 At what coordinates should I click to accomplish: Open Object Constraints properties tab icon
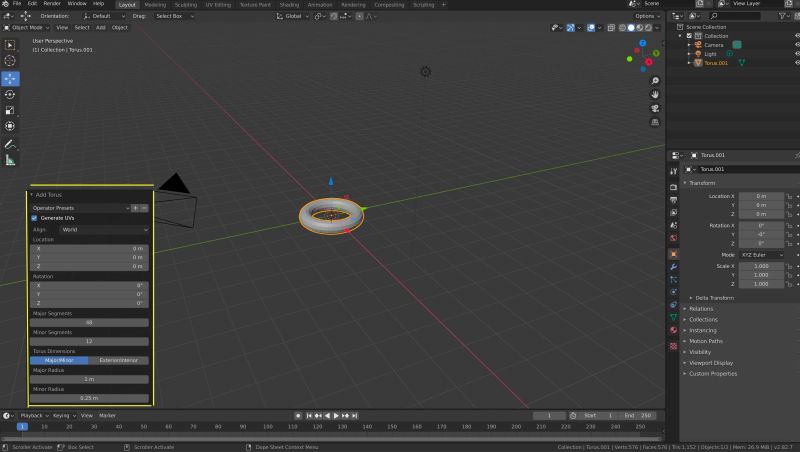point(673,305)
